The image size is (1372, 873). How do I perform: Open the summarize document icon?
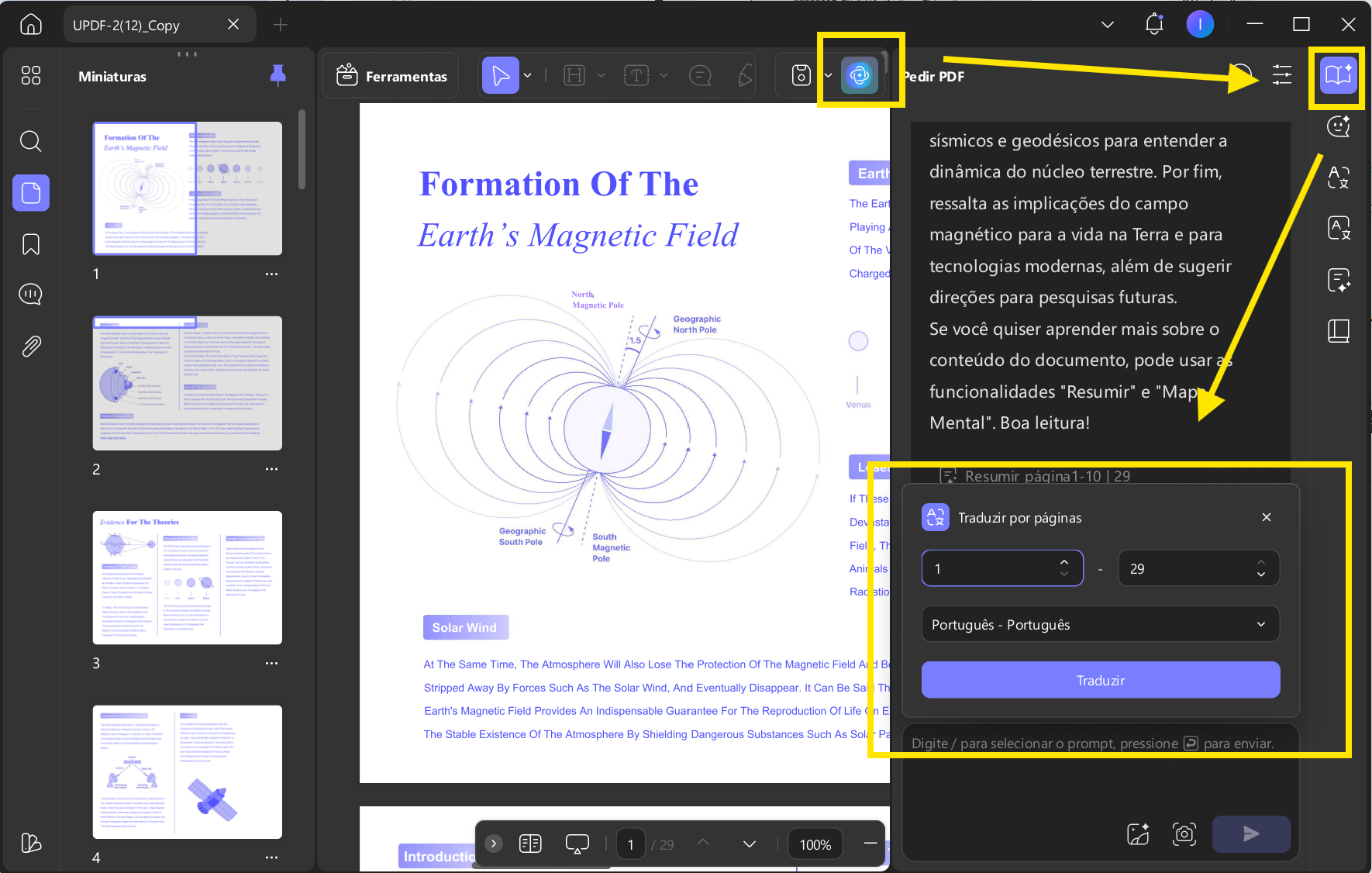tap(1339, 279)
